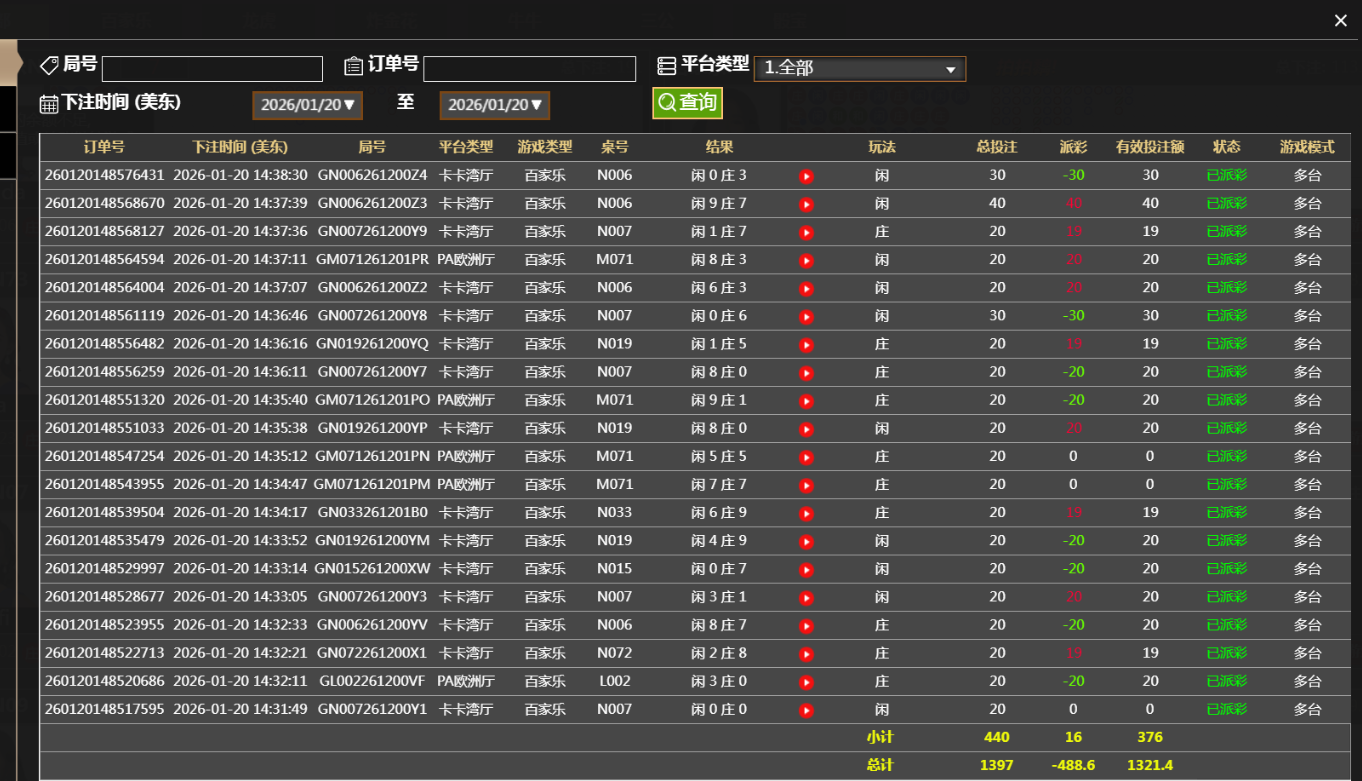Click the 订单号 column header
The image size is (1362, 781).
click(104, 147)
